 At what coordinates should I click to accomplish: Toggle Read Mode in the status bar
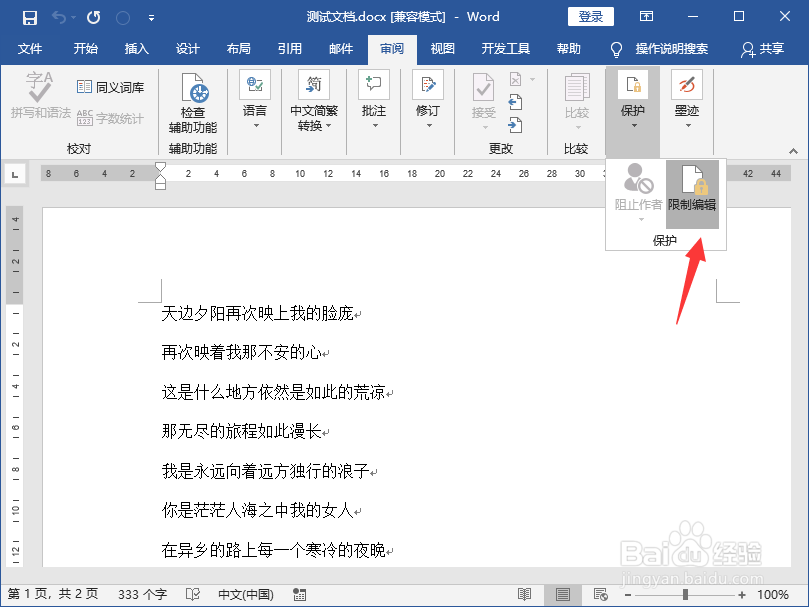(x=524, y=595)
